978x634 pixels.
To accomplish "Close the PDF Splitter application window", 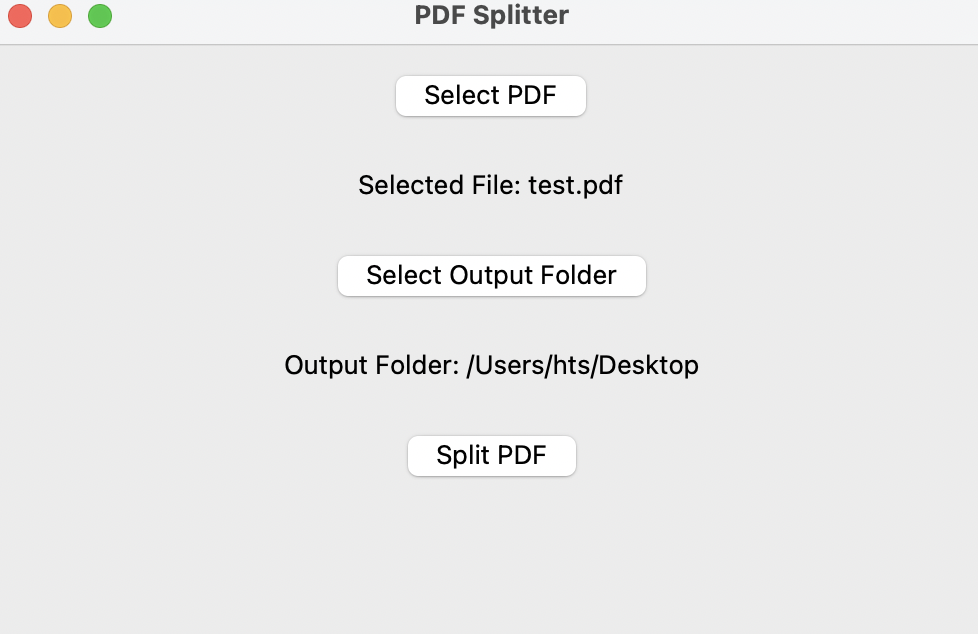I will click(x=19, y=16).
